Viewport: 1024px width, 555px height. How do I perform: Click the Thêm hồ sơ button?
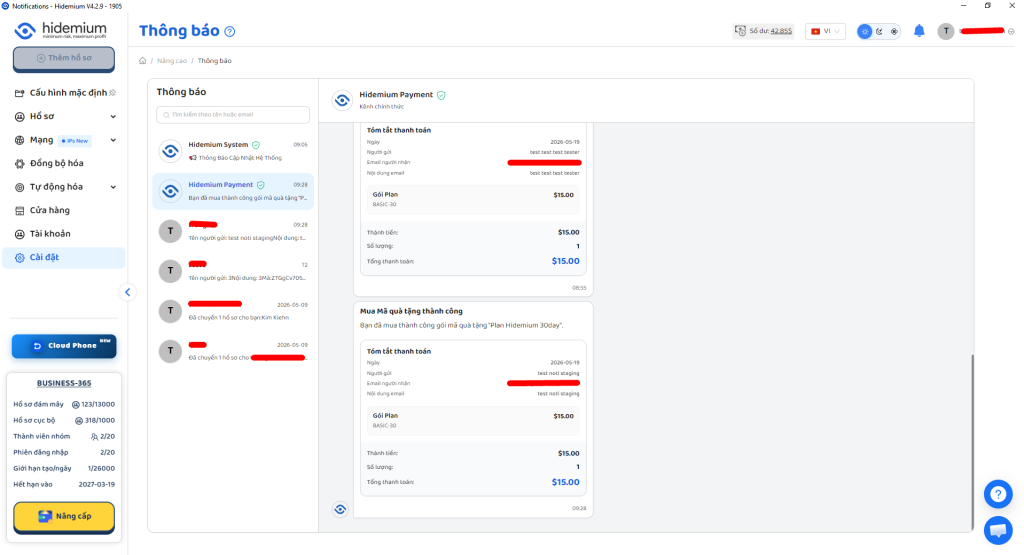(x=64, y=58)
